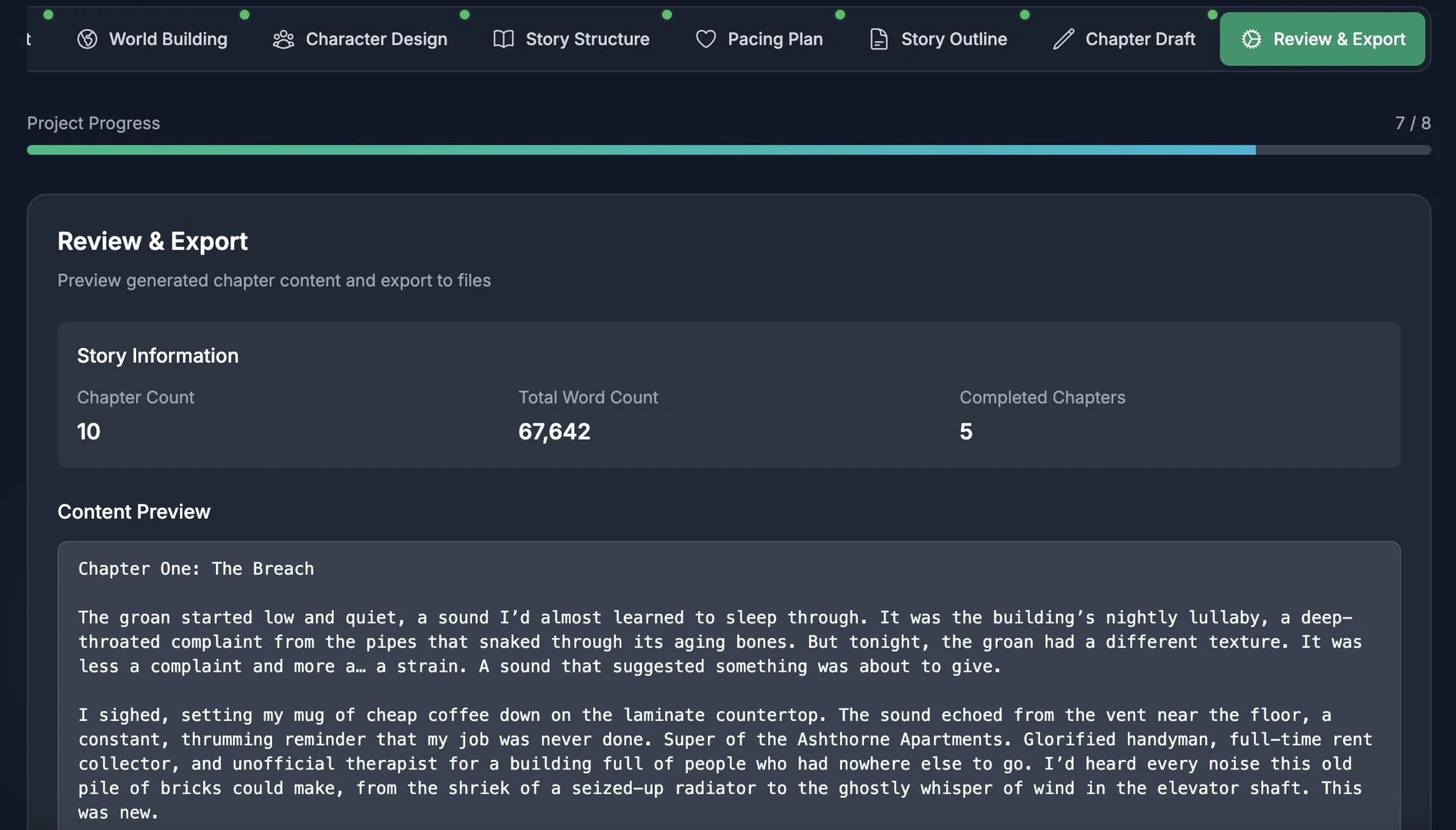Click the green status dot above World Building
This screenshot has height=830, width=1456.
(x=246, y=14)
